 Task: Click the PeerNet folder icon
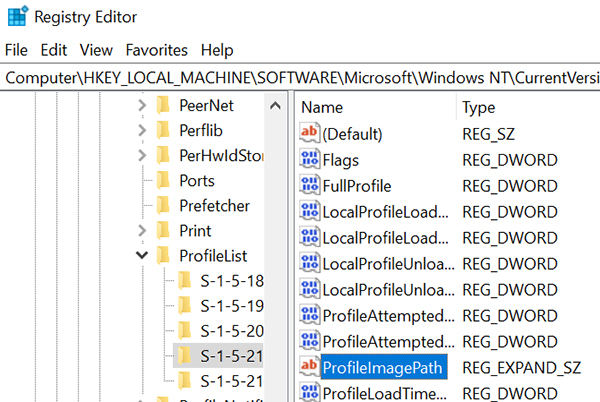click(163, 105)
